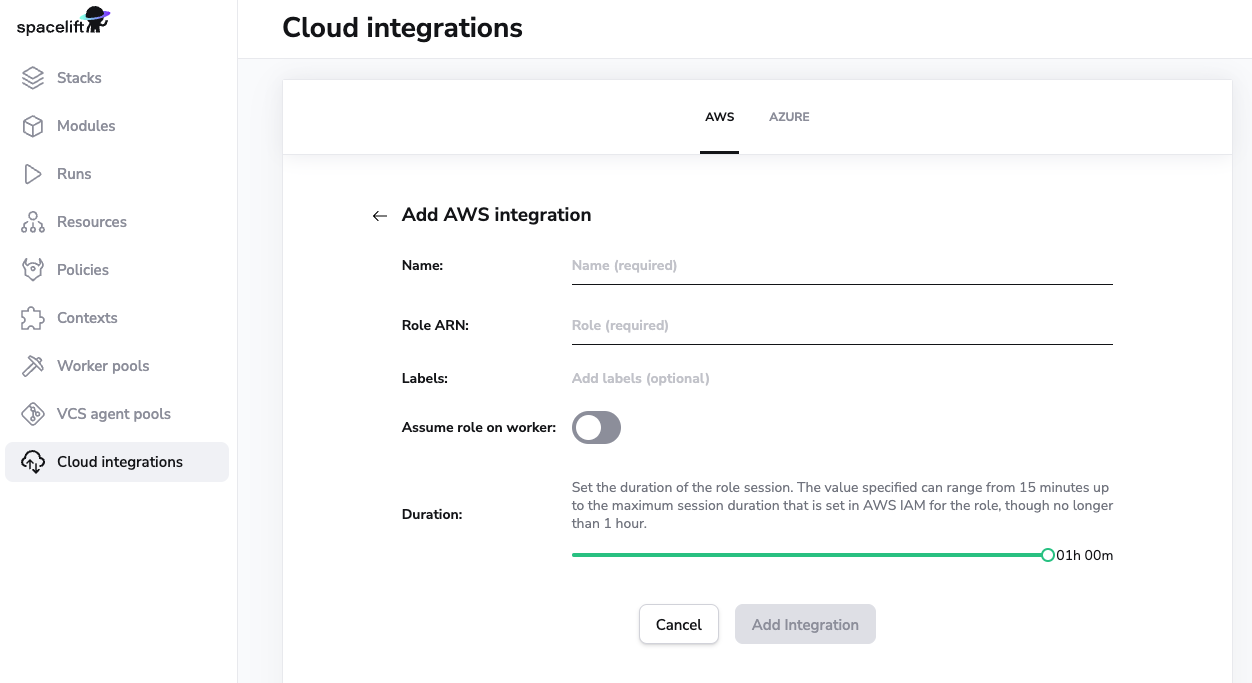
Task: Click the Policies shield icon
Action: tap(33, 270)
